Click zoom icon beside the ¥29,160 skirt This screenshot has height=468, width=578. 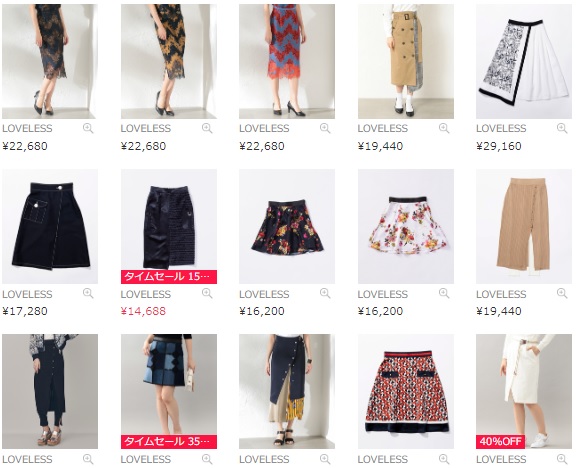[562, 128]
